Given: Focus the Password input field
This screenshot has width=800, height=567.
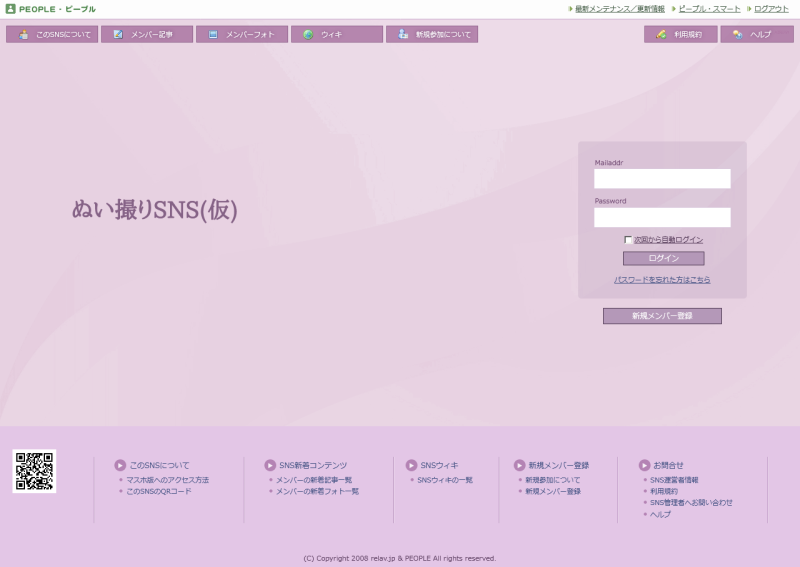Looking at the screenshot, I should click(x=662, y=218).
